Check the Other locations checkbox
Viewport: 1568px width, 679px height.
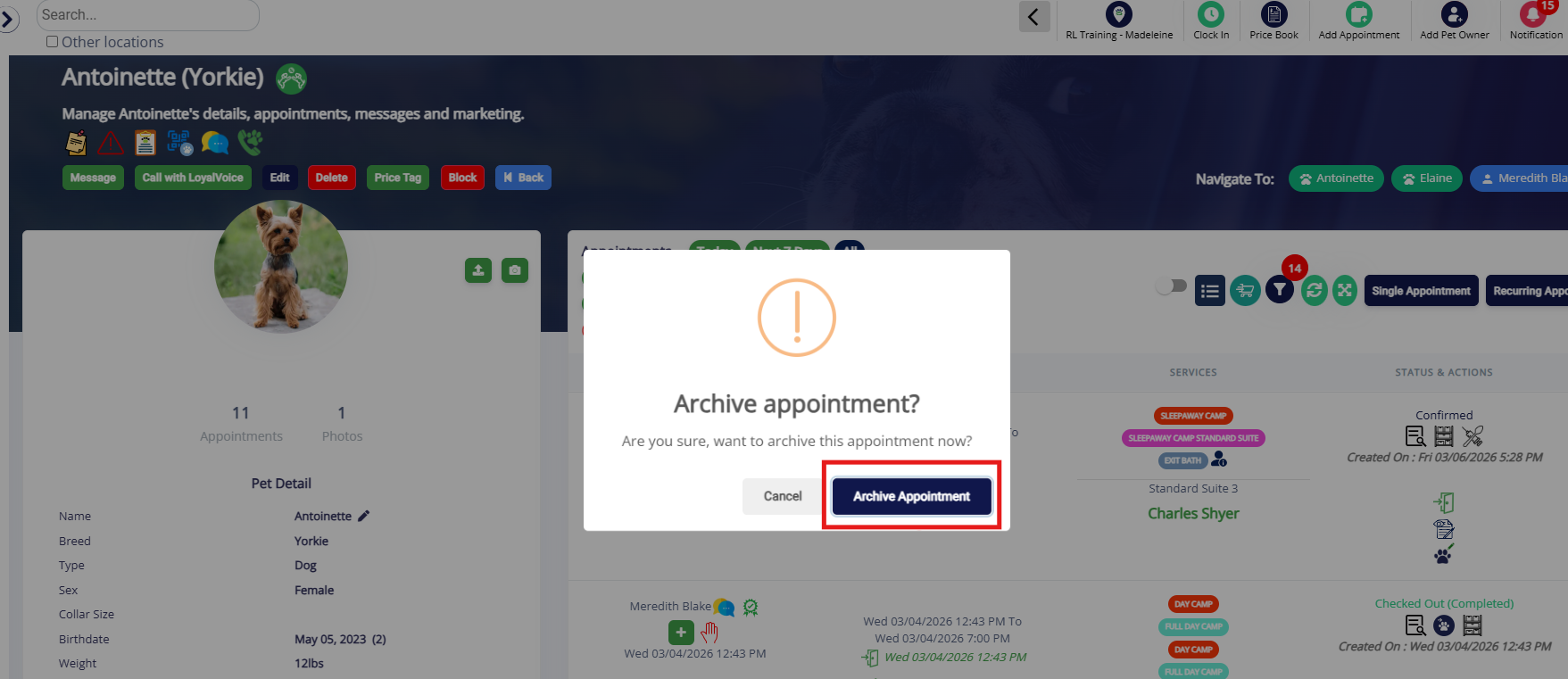(52, 42)
